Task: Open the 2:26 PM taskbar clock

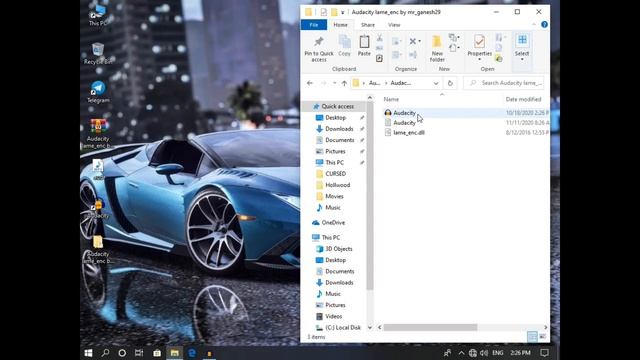Action: point(520,353)
